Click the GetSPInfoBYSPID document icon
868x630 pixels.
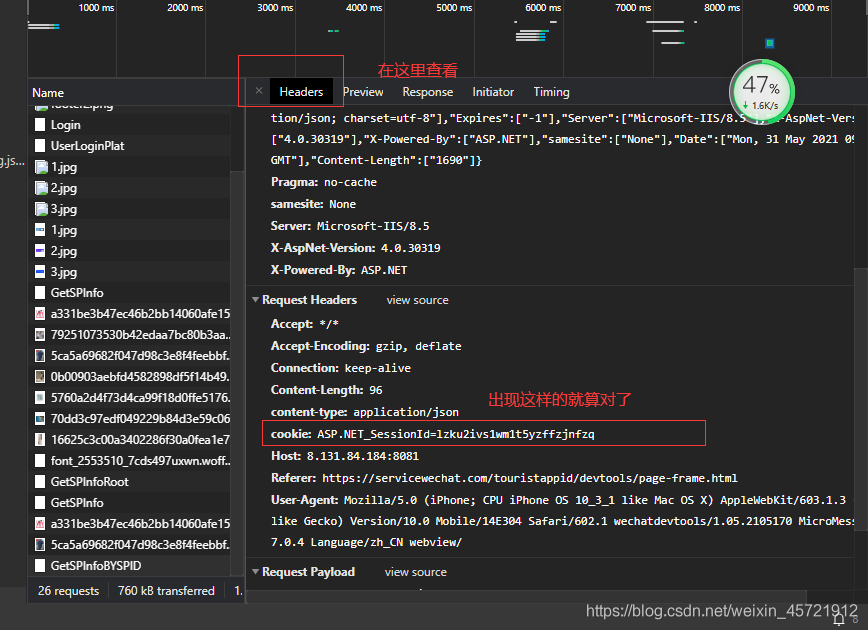(40, 566)
